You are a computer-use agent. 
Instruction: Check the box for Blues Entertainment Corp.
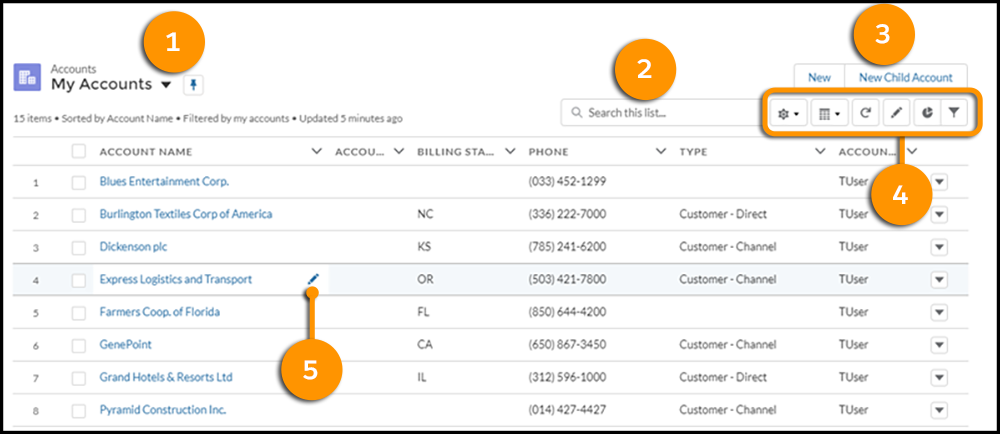click(x=79, y=183)
